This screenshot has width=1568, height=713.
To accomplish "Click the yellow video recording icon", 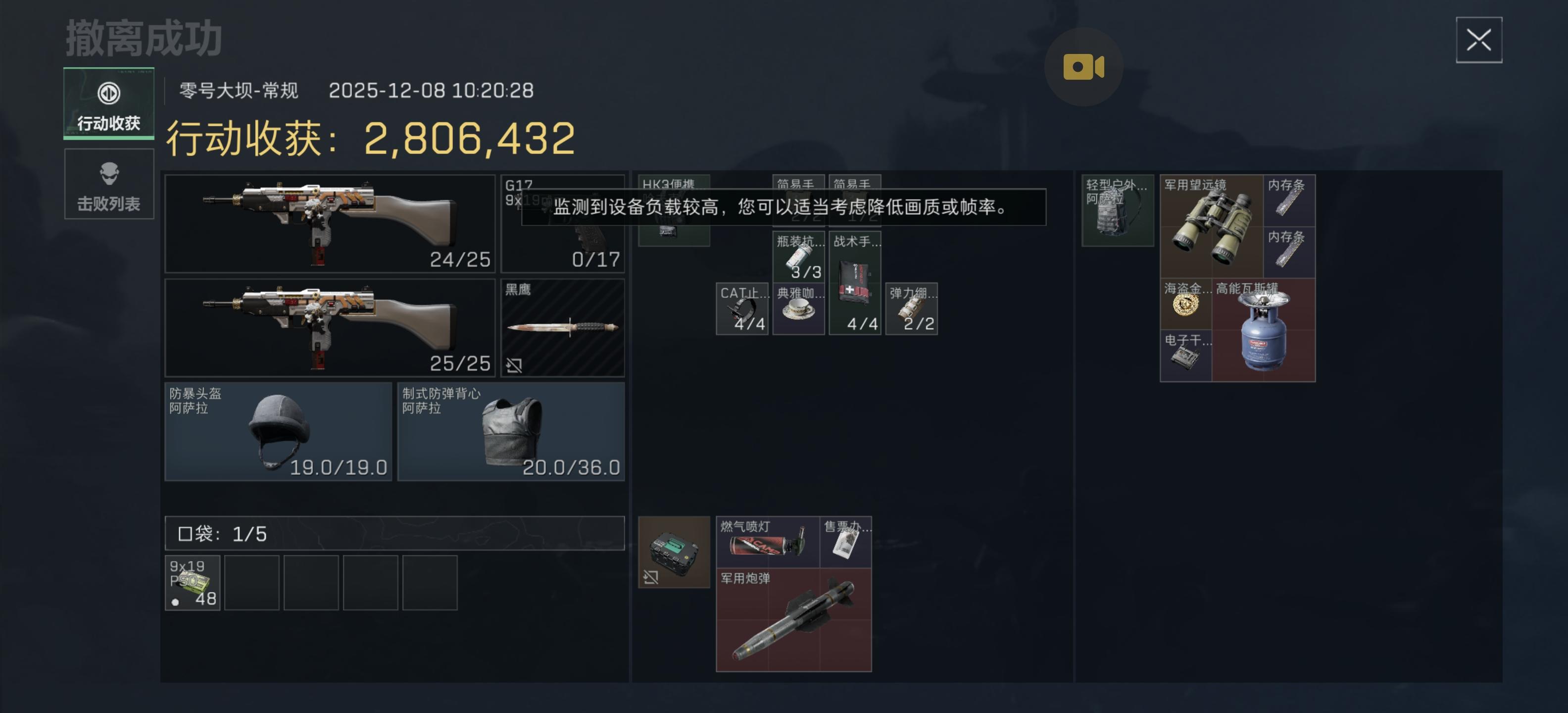I will click(1083, 66).
